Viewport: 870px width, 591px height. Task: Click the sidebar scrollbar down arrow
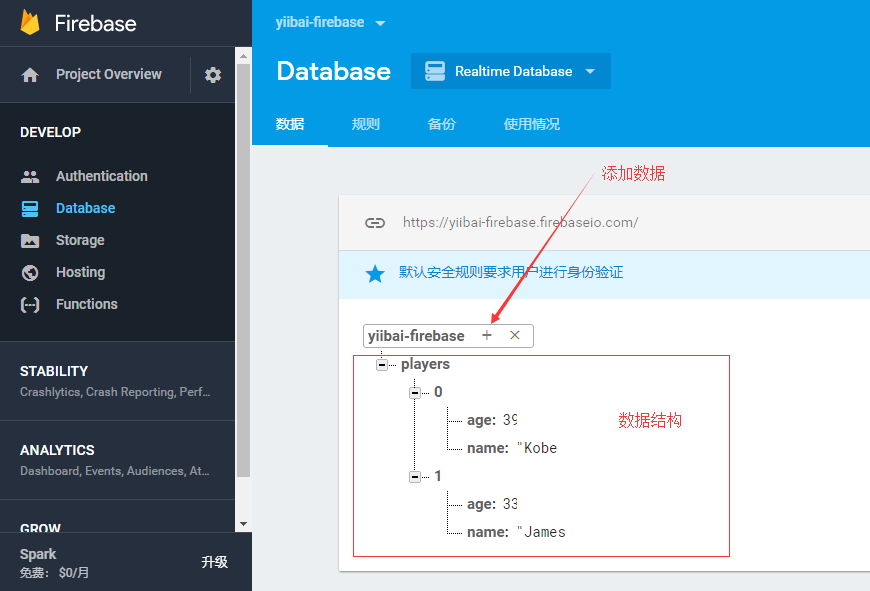tap(243, 524)
